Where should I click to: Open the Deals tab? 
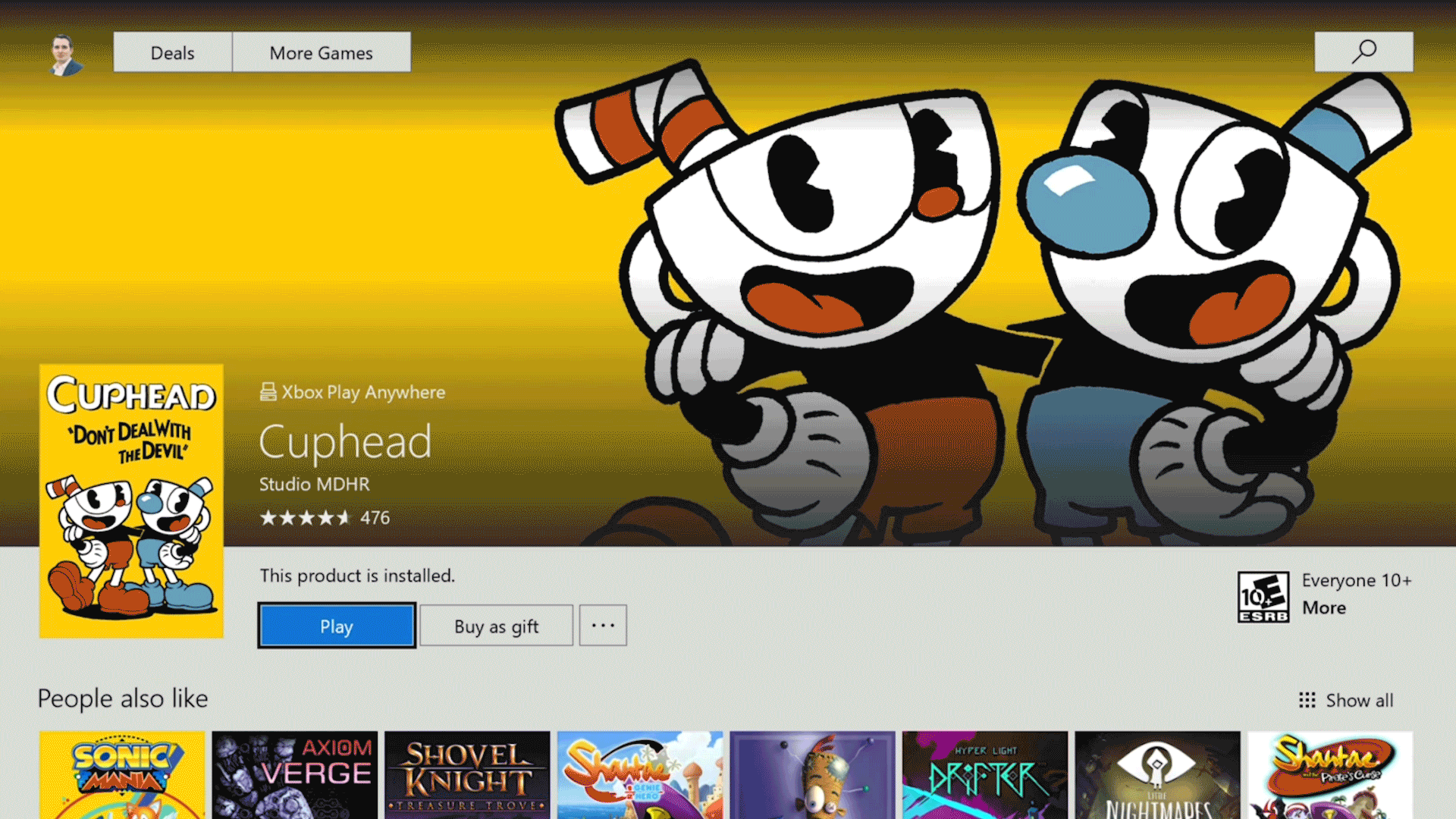click(172, 52)
